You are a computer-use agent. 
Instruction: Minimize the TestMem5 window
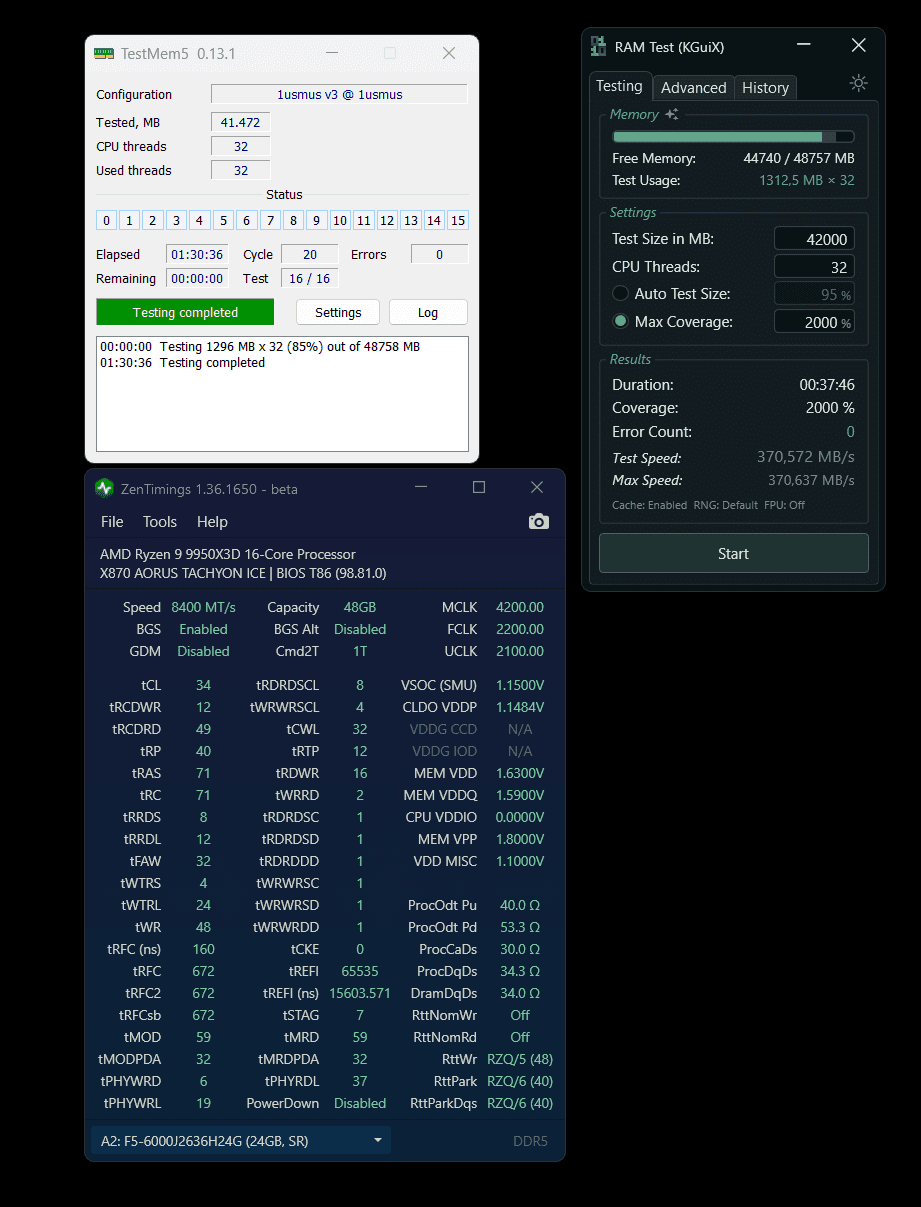pos(332,53)
